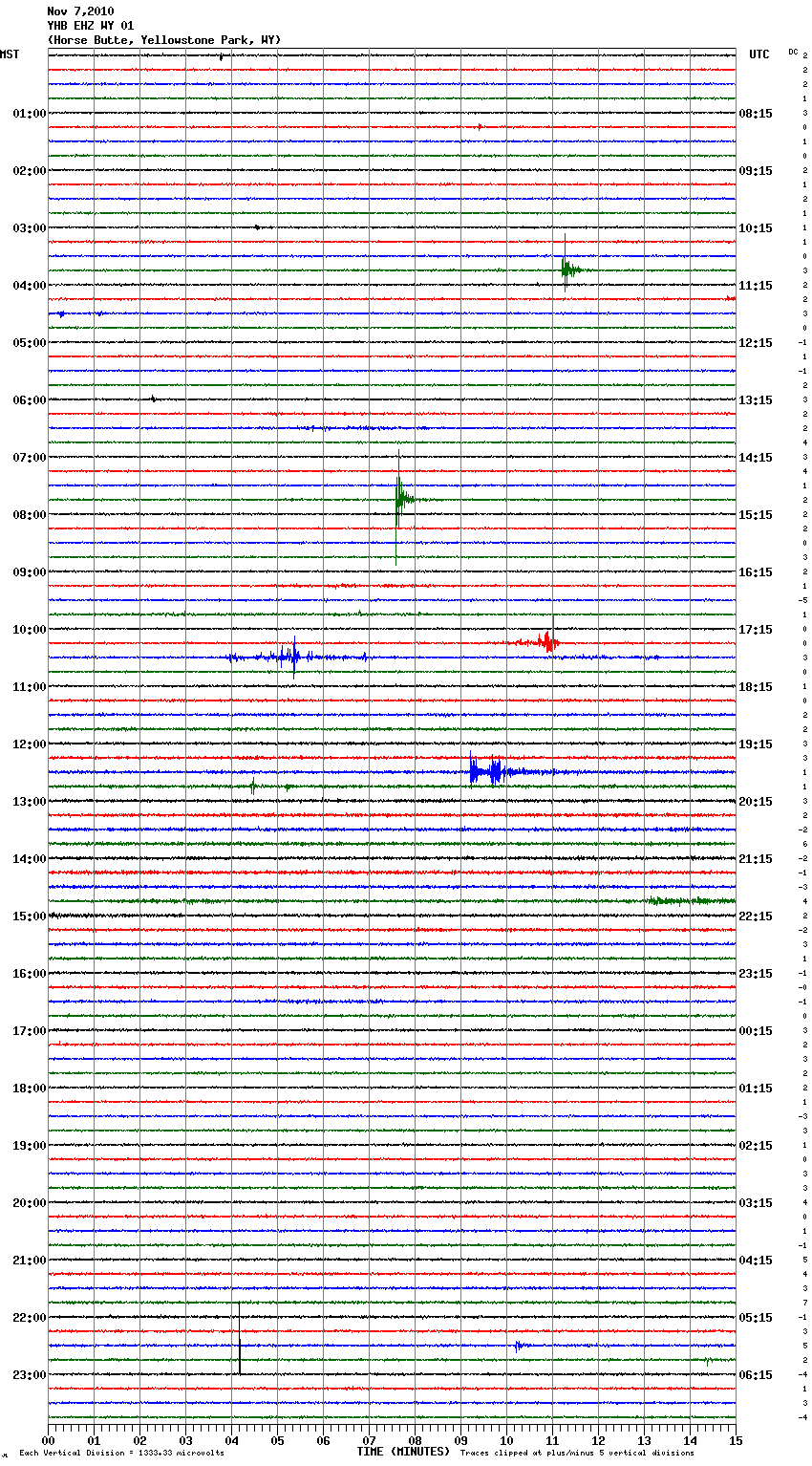The image size is (812, 1466).
Task: Click the 10:15 UTC time label
Action: pyautogui.click(x=756, y=228)
